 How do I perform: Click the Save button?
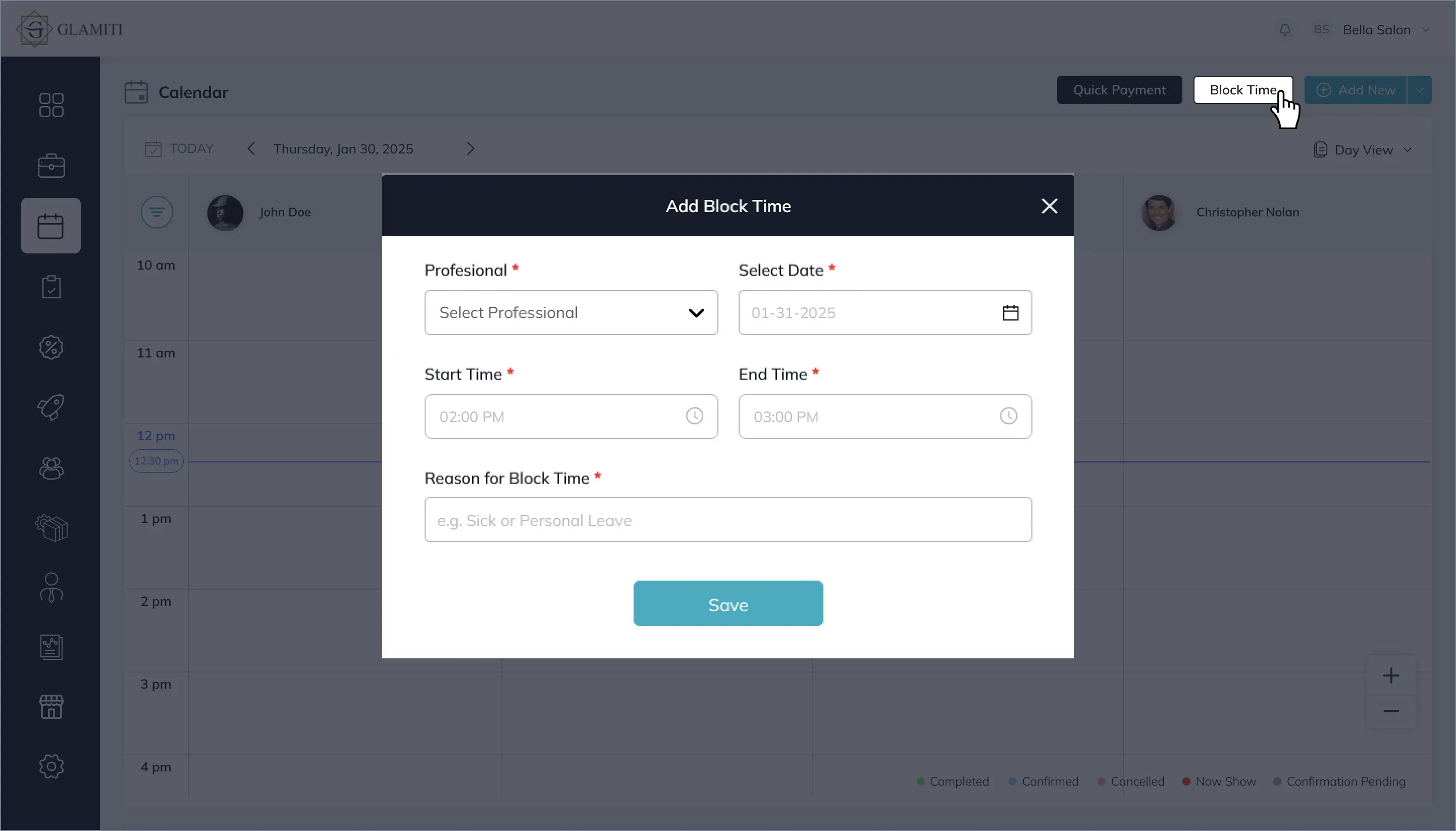pyautogui.click(x=727, y=604)
